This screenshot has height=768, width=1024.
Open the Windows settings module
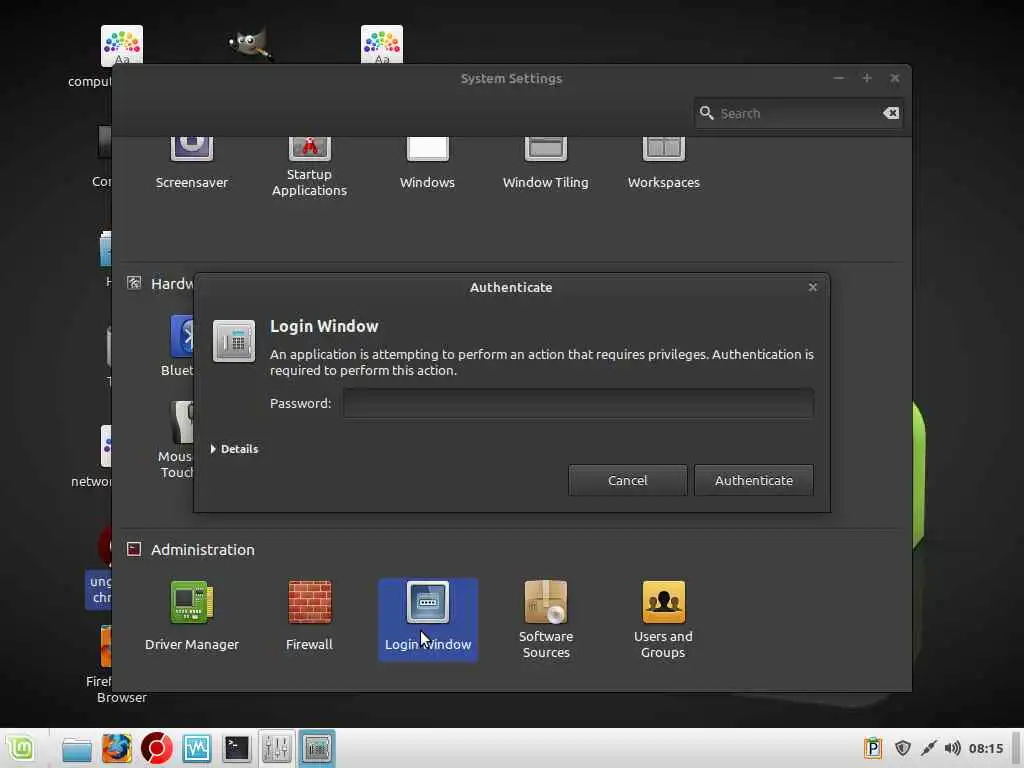click(x=428, y=163)
